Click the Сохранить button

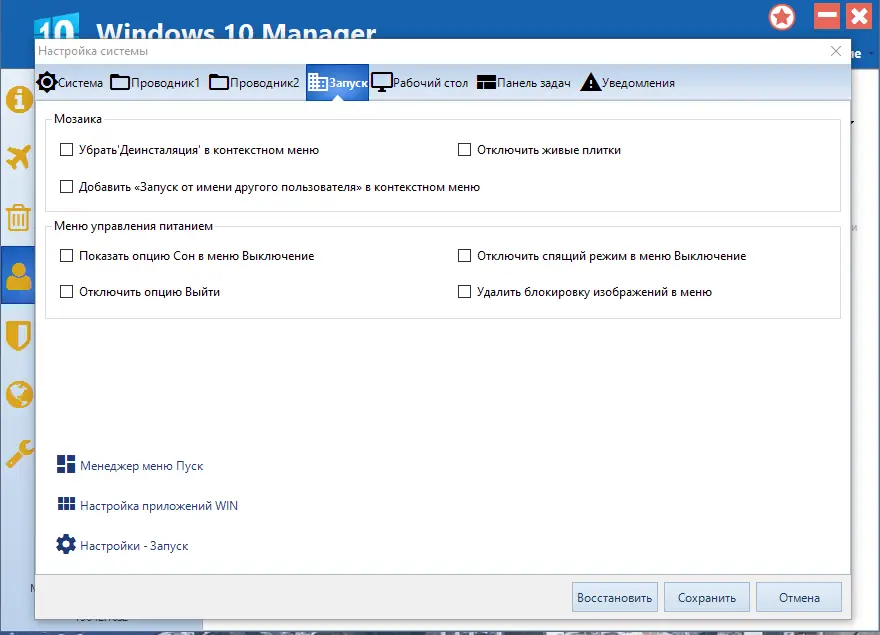[707, 597]
